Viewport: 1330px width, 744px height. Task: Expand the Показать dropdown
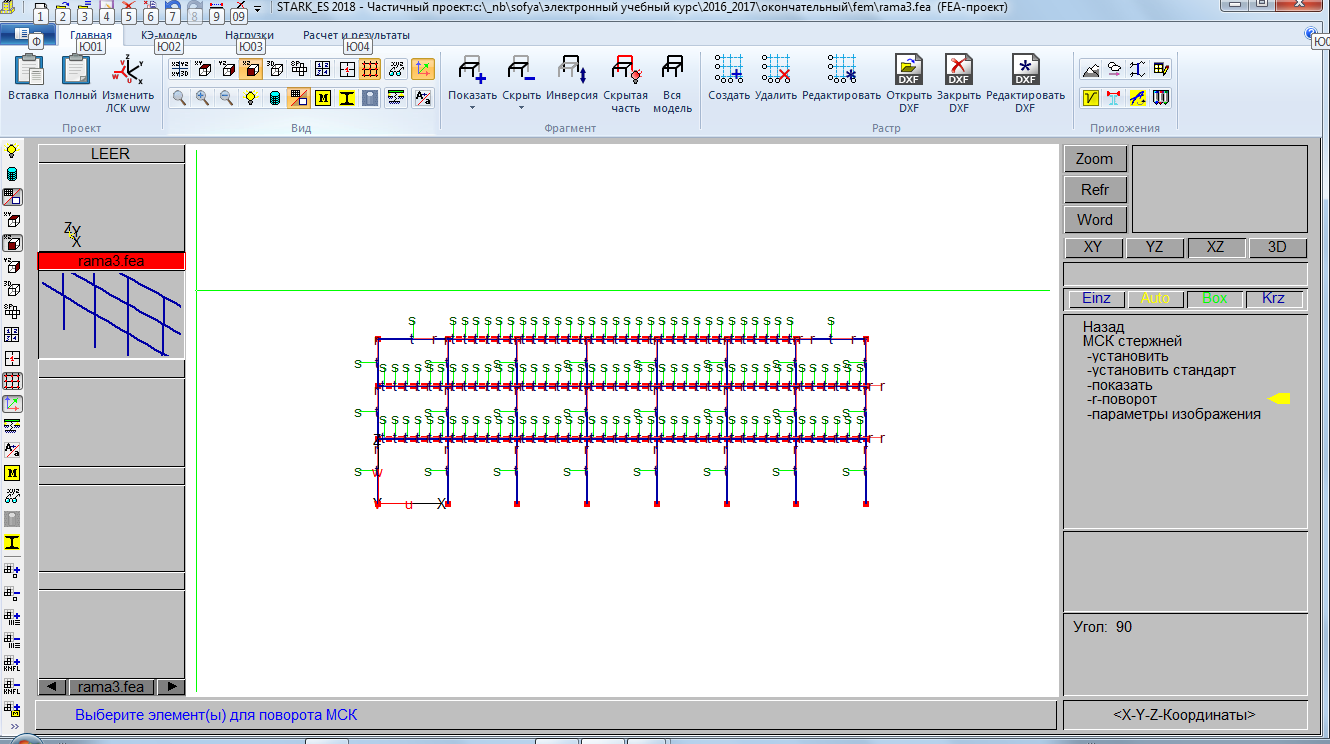(472, 108)
